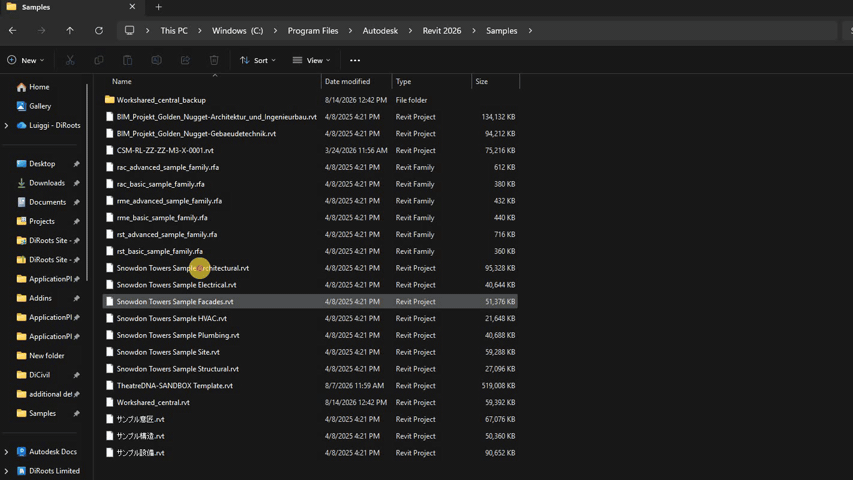
Task: Open the View dropdown menu
Action: pos(312,60)
